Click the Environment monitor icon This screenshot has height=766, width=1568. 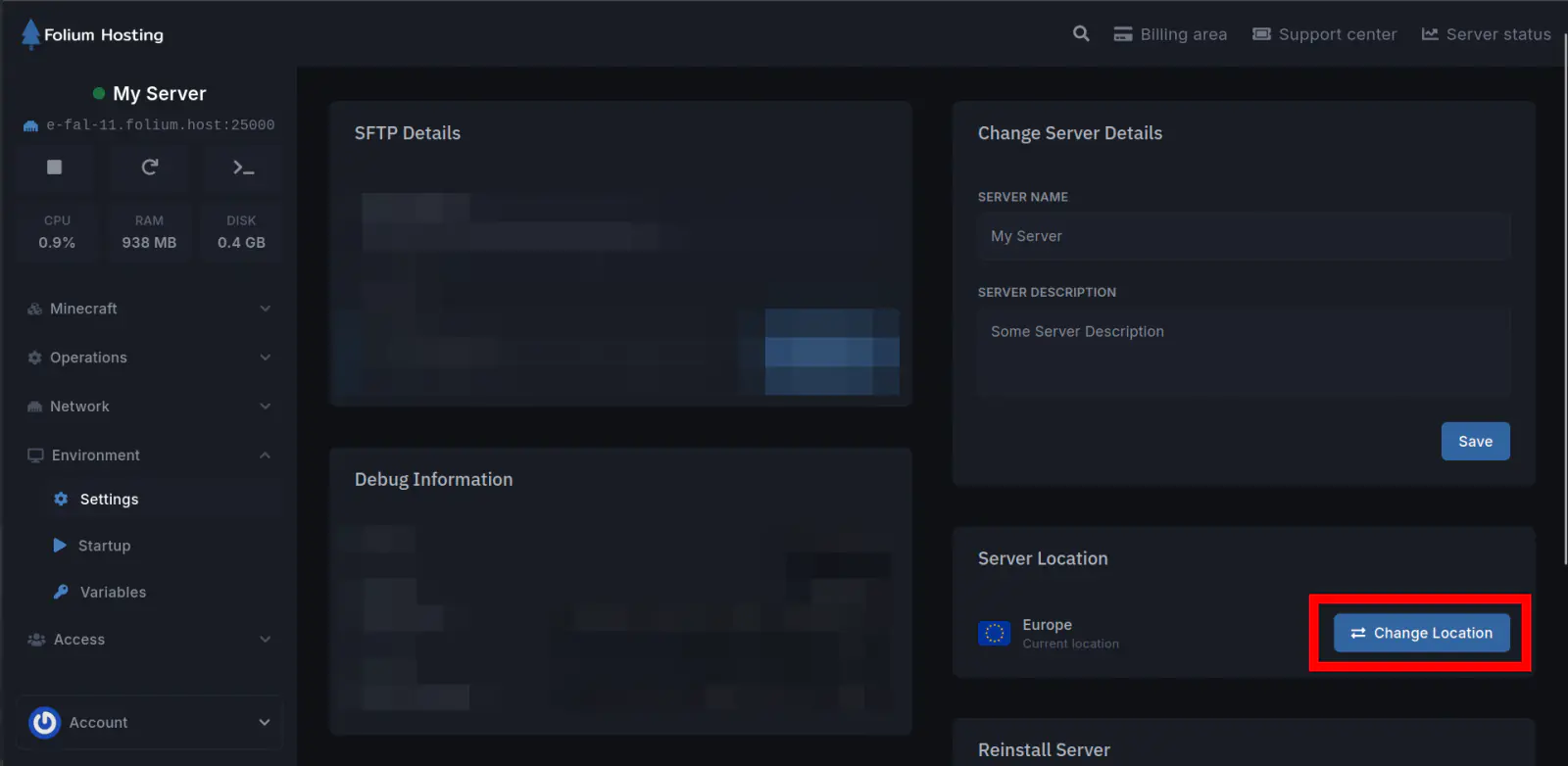click(36, 455)
